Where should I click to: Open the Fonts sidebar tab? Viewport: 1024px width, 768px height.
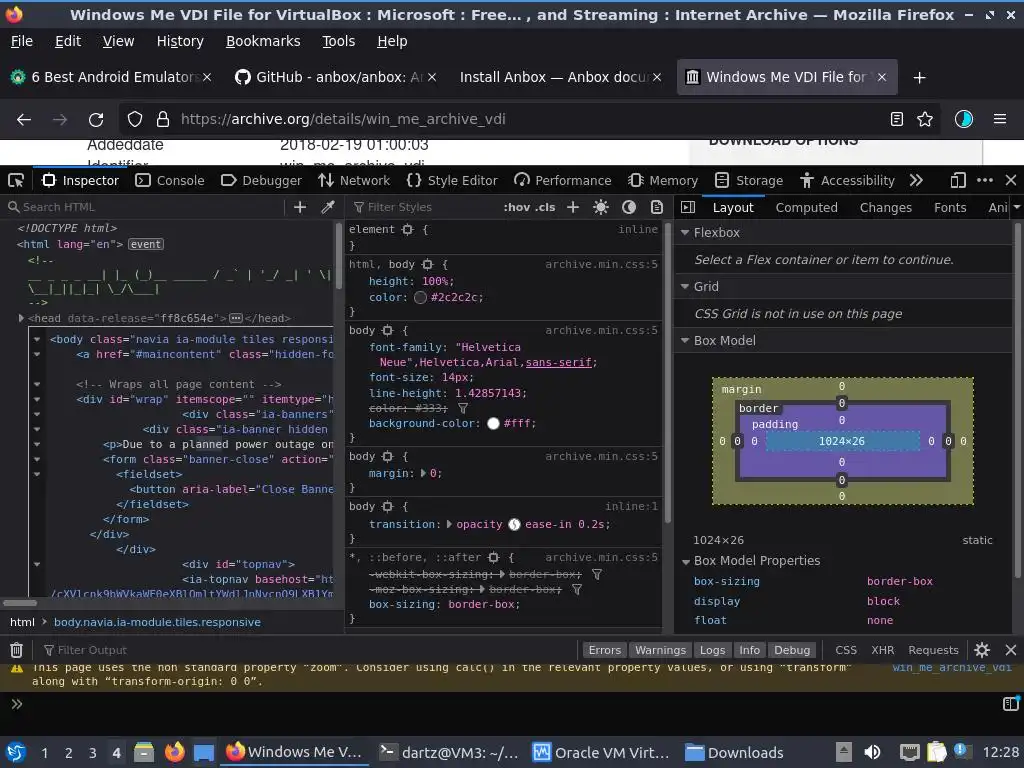pyautogui.click(x=950, y=207)
